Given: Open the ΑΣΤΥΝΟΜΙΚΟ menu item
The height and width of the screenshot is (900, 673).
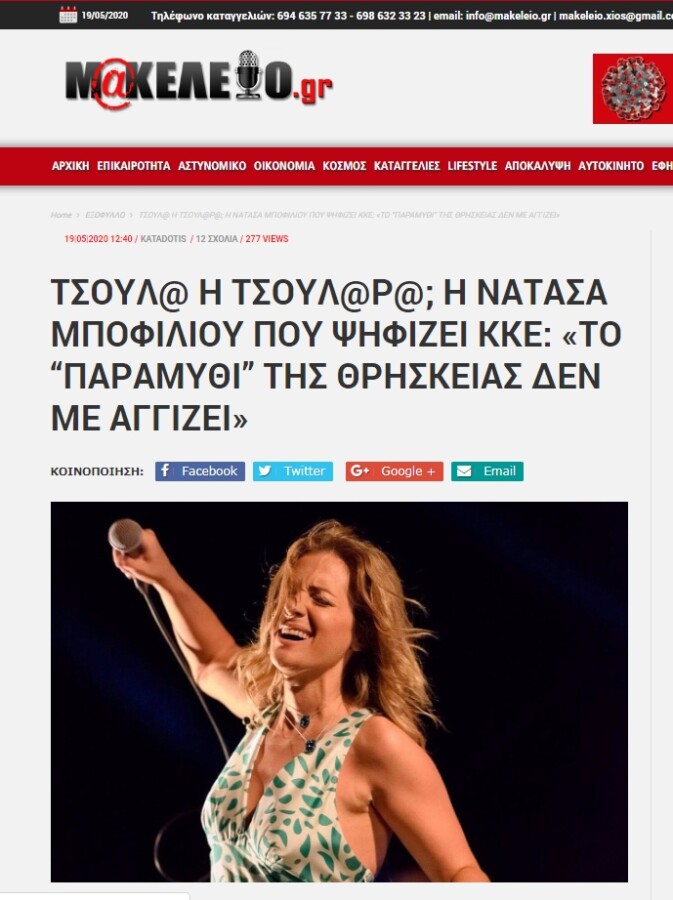Looking at the screenshot, I should (x=212, y=166).
